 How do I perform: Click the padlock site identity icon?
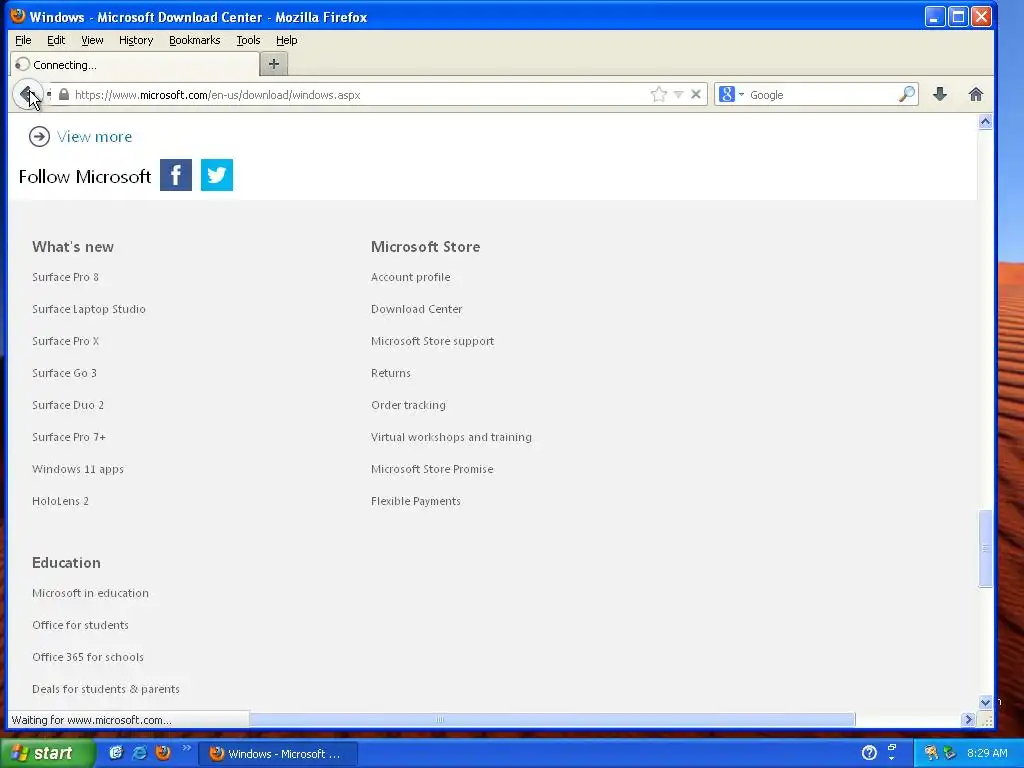(64, 95)
